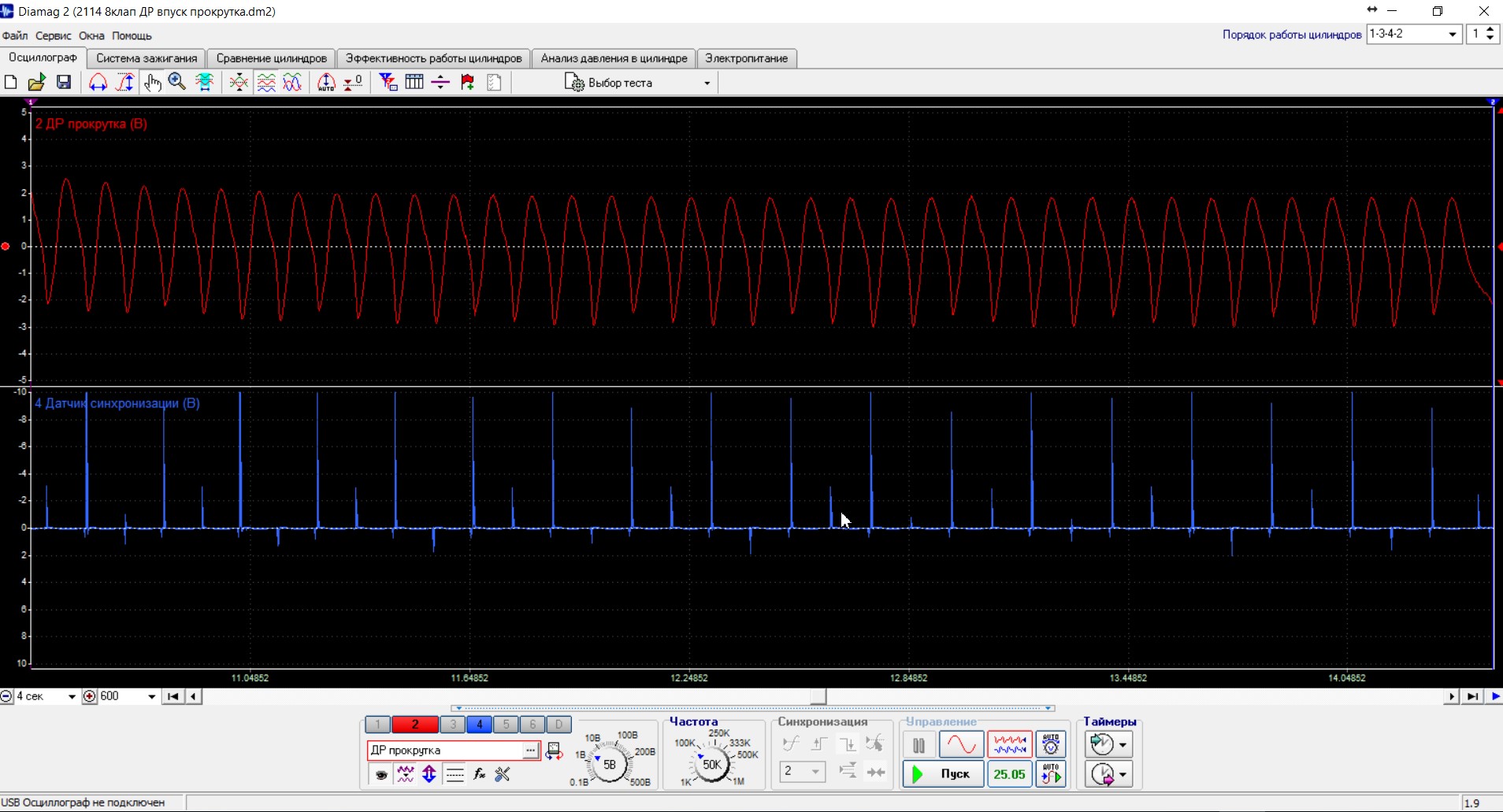Click the frequency knob showing 50K
Image resolution: width=1503 pixels, height=812 pixels.
711,764
